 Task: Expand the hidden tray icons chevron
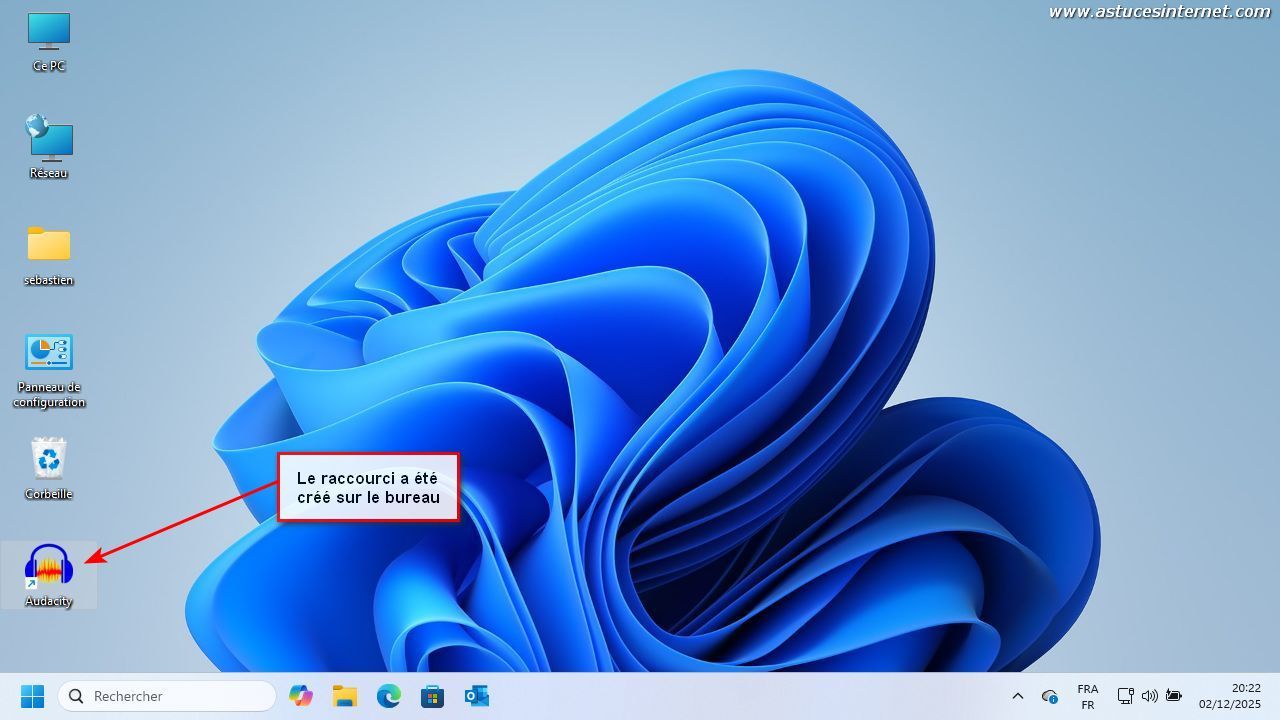coord(1018,696)
